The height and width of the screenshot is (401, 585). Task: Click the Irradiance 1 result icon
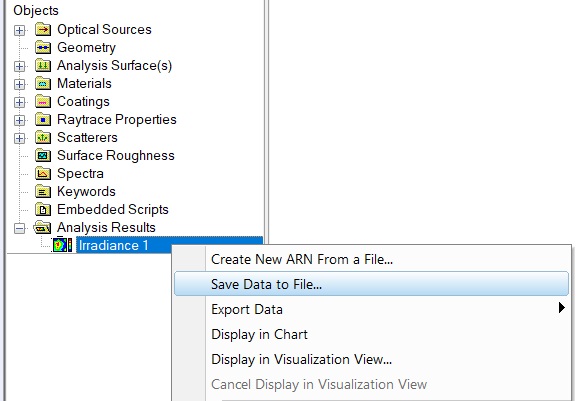click(62, 245)
